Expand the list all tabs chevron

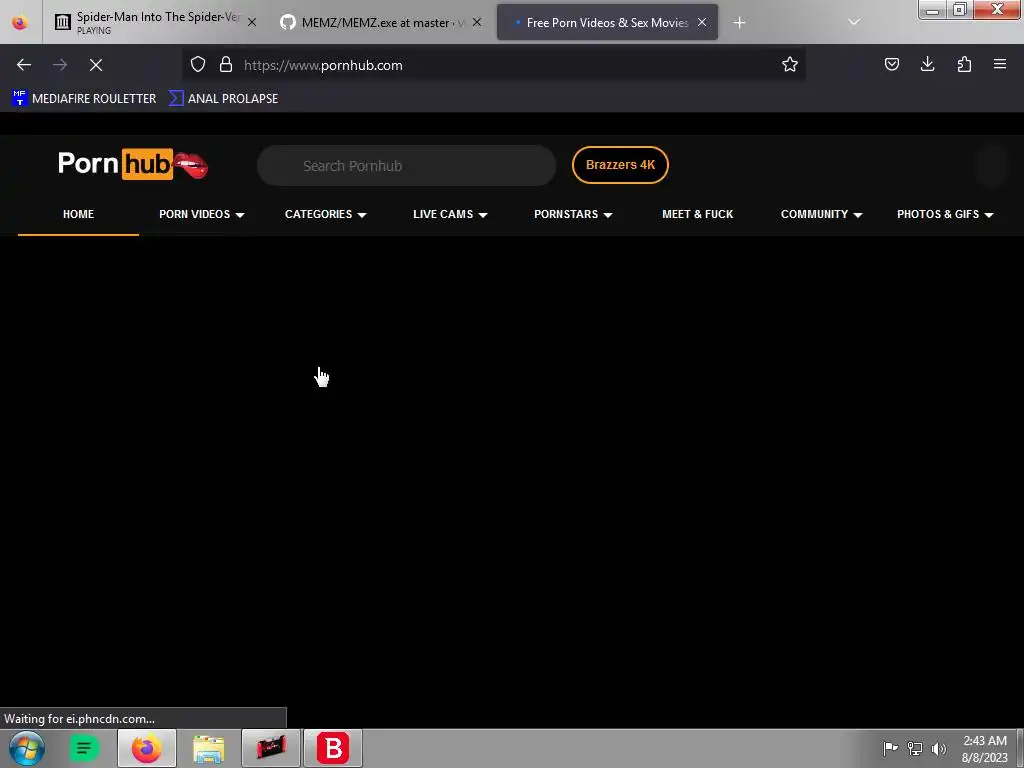(x=854, y=22)
